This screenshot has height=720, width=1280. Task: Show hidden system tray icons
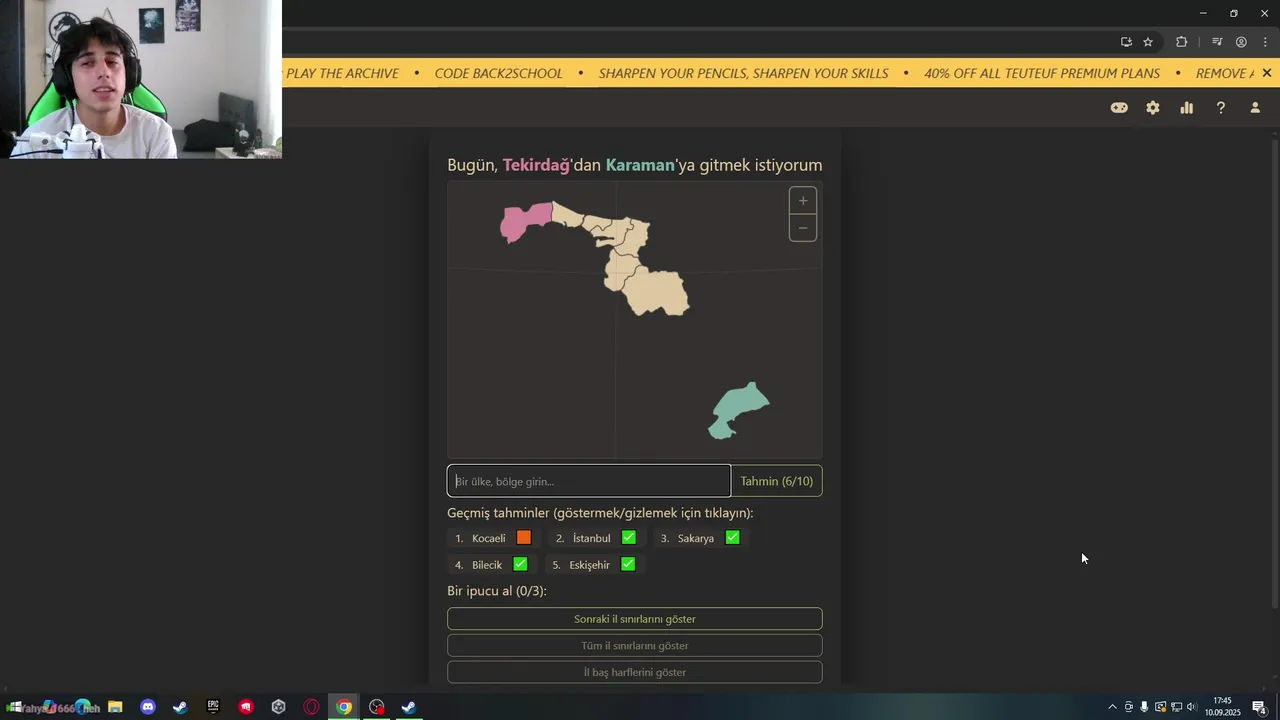click(x=1112, y=707)
